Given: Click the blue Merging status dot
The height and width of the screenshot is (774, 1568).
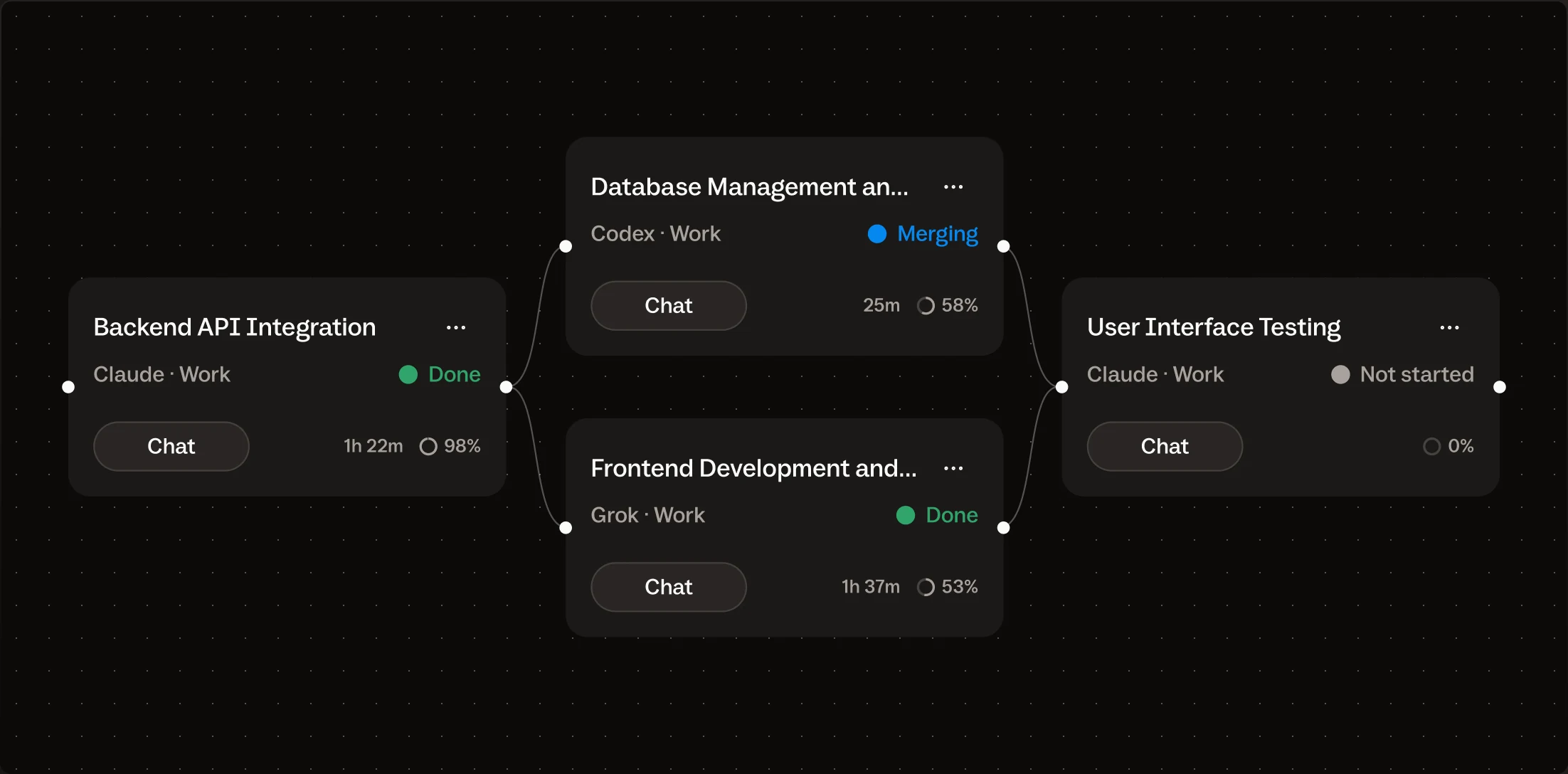Looking at the screenshot, I should 877,233.
